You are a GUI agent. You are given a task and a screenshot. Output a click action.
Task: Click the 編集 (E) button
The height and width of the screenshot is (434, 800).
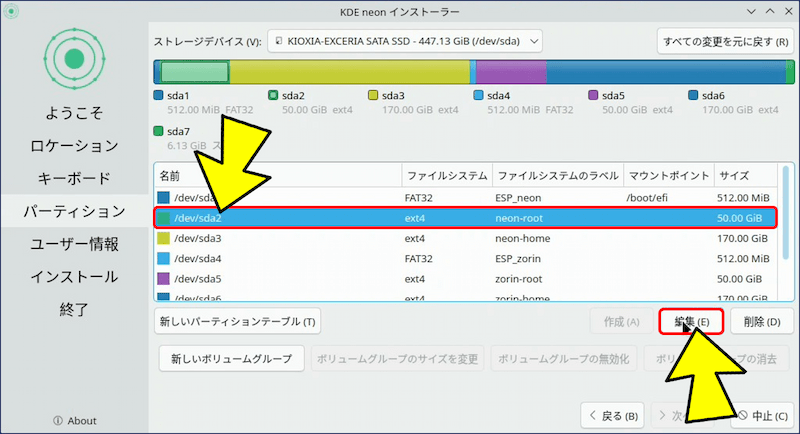click(x=691, y=322)
